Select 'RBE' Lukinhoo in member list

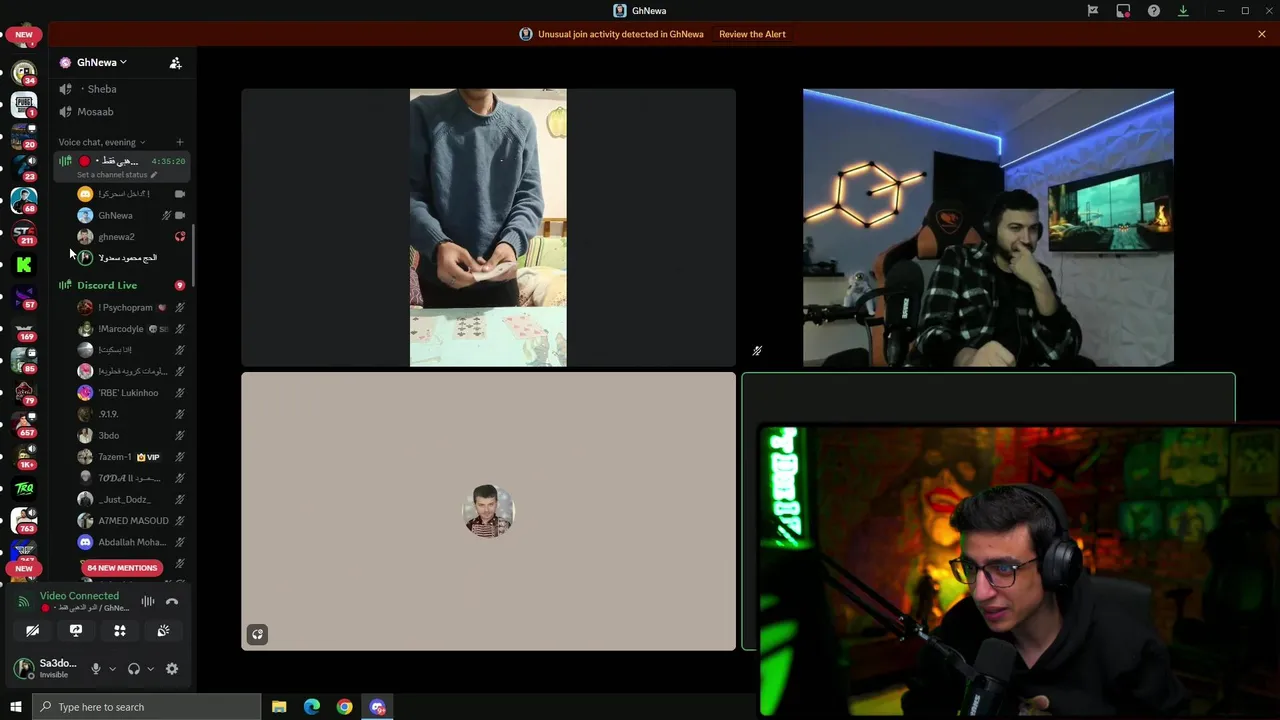tap(130, 393)
